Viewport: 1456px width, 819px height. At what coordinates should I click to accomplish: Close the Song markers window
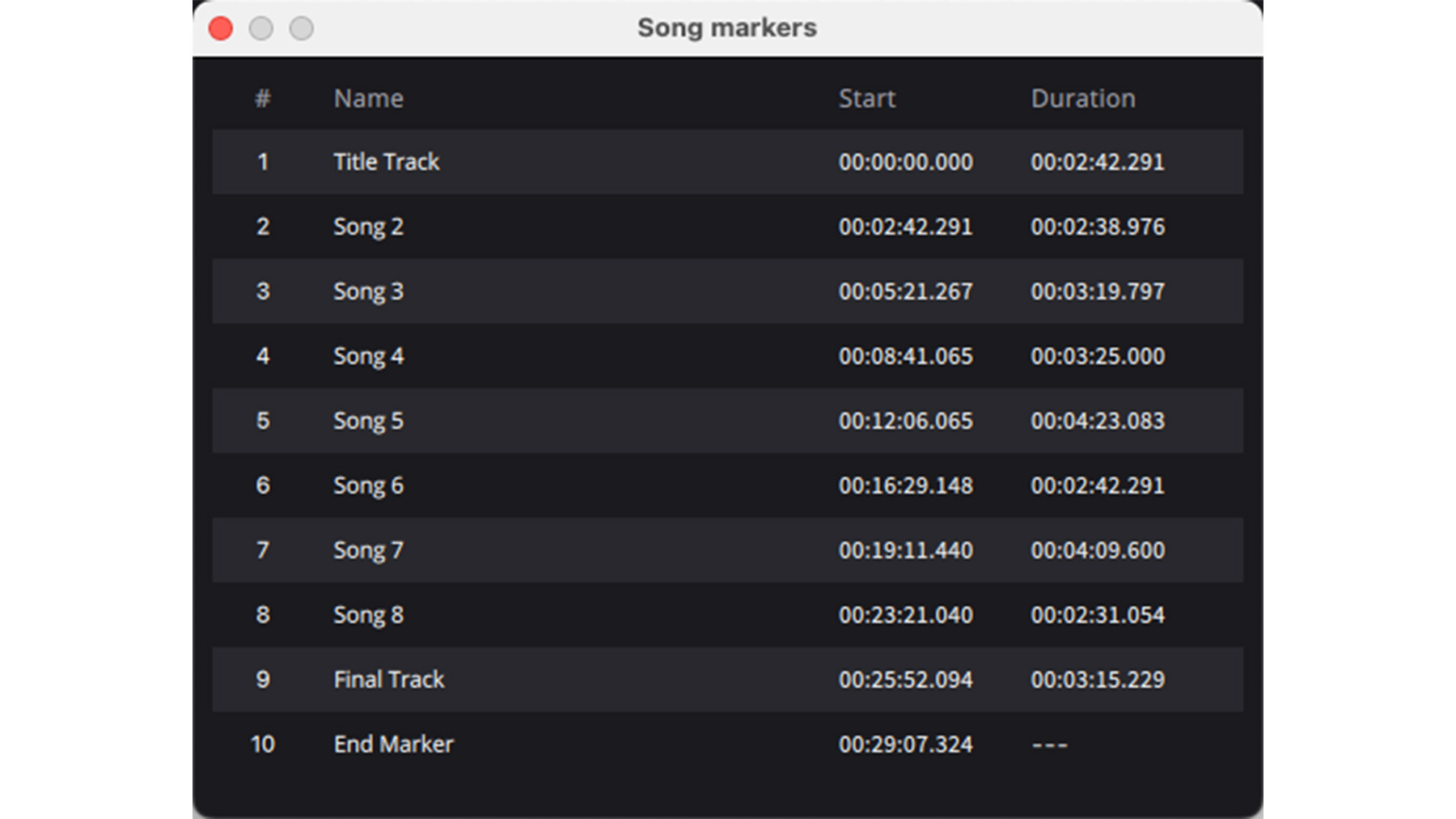coord(220,28)
